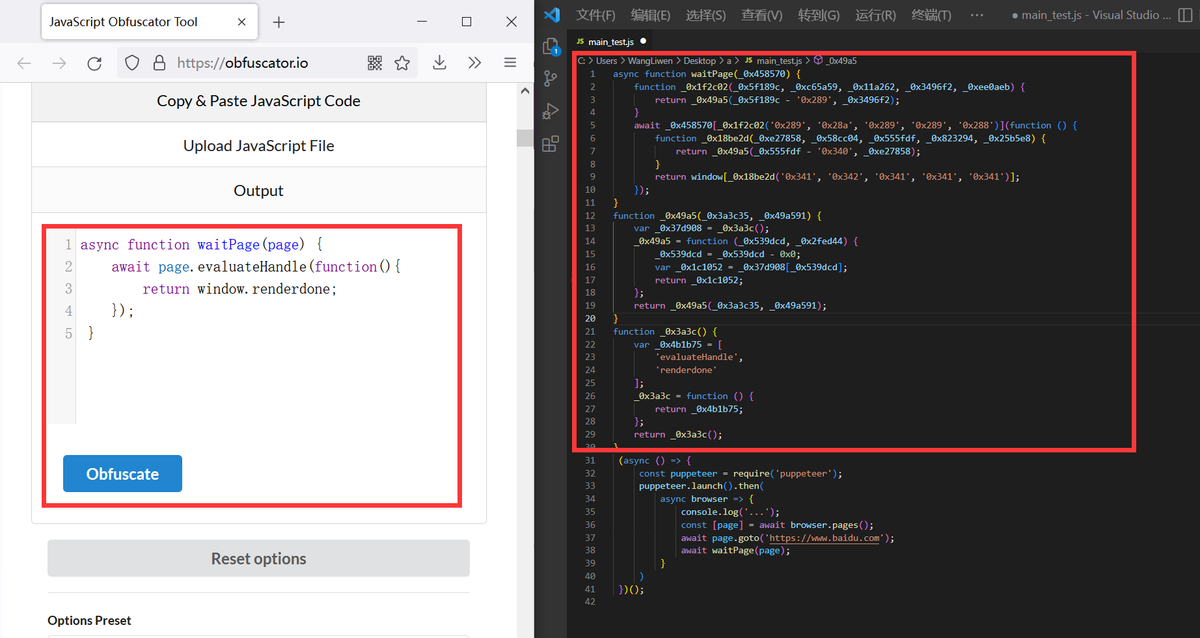Open the Firefox hamburger menu
This screenshot has width=1200, height=638.
click(x=510, y=62)
